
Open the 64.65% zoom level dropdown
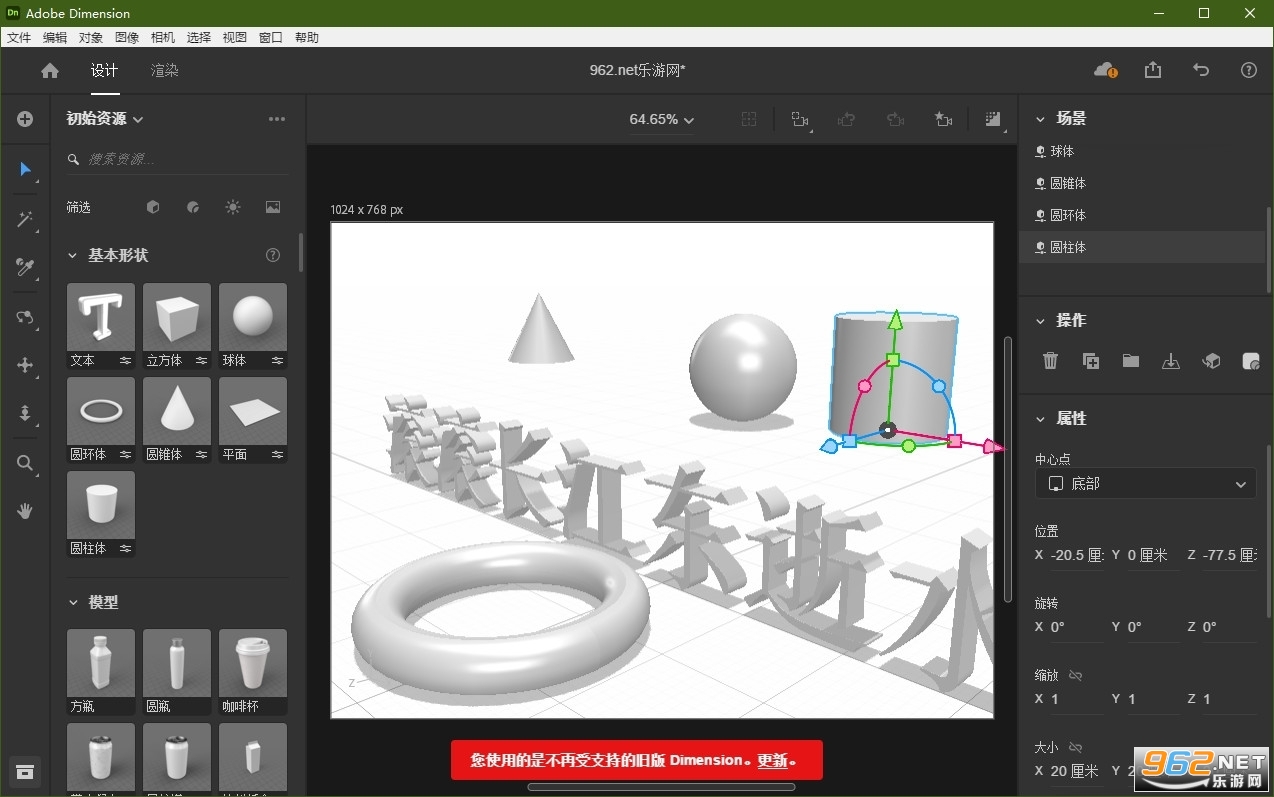pos(662,119)
